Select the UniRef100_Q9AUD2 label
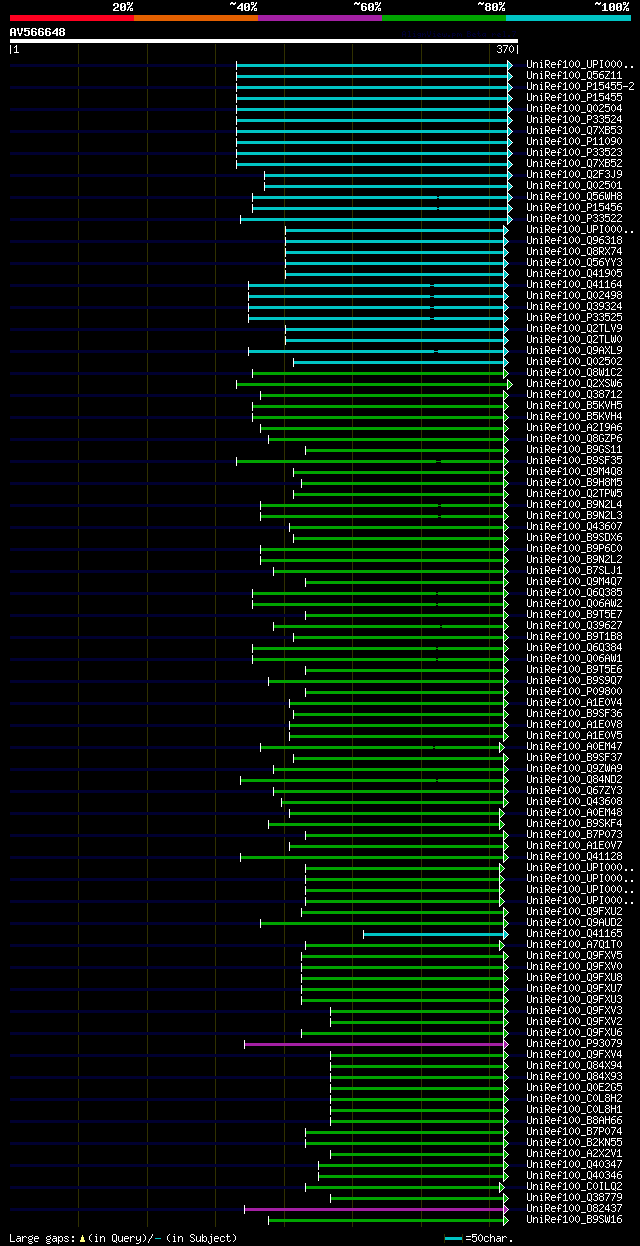 574,922
